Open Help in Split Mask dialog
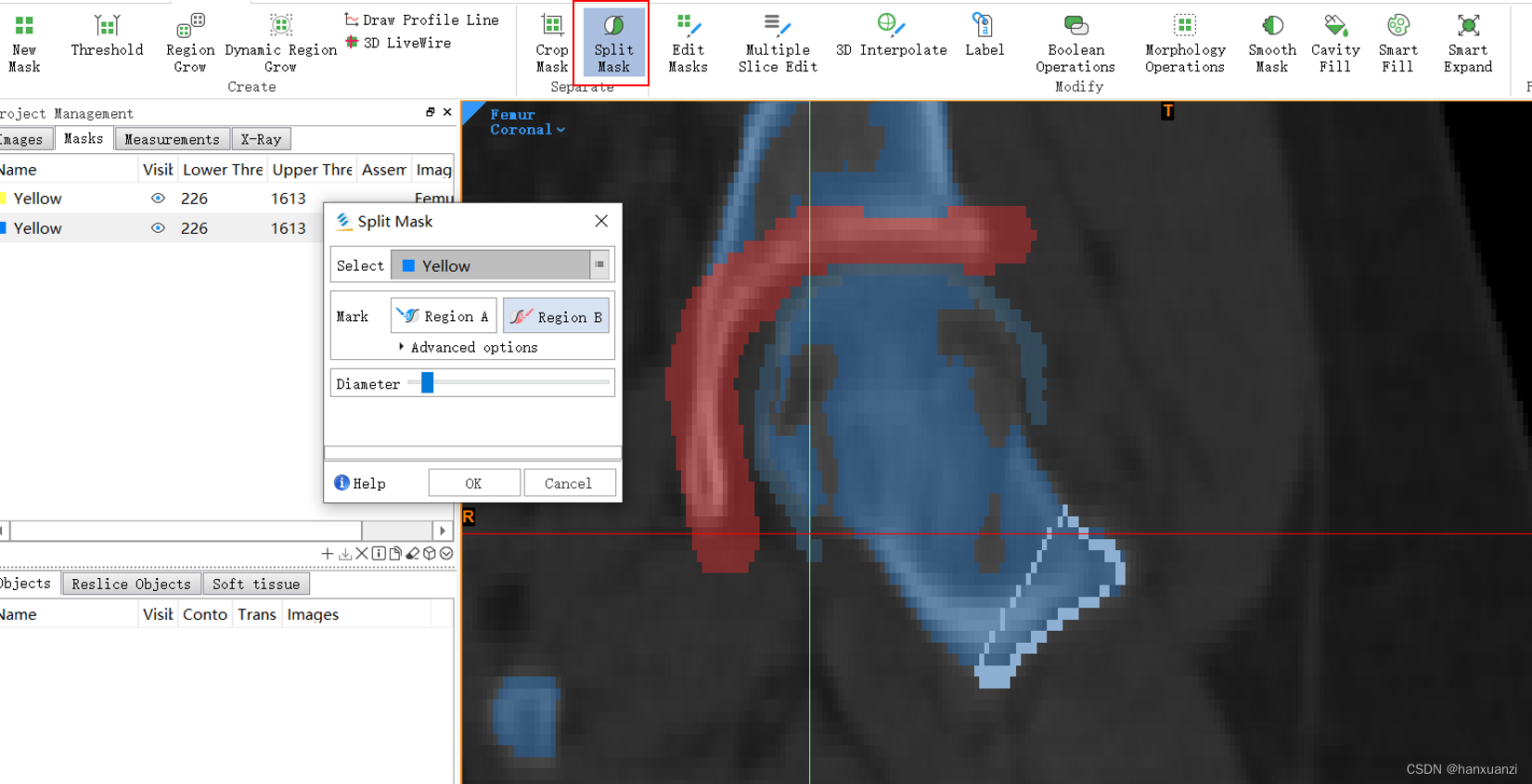This screenshot has height=784, width=1532. pyautogui.click(x=360, y=483)
